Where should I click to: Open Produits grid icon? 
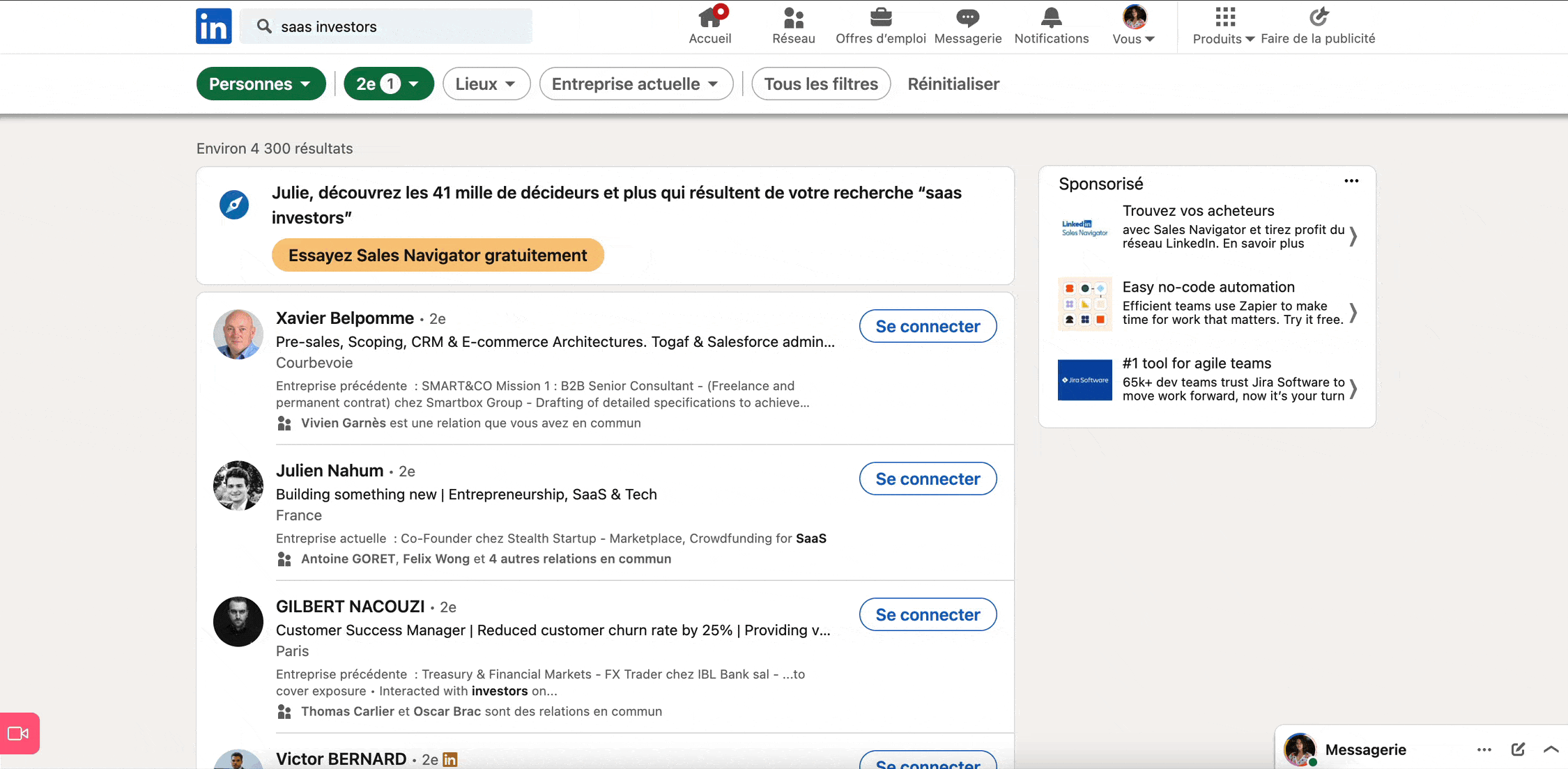tap(1224, 17)
